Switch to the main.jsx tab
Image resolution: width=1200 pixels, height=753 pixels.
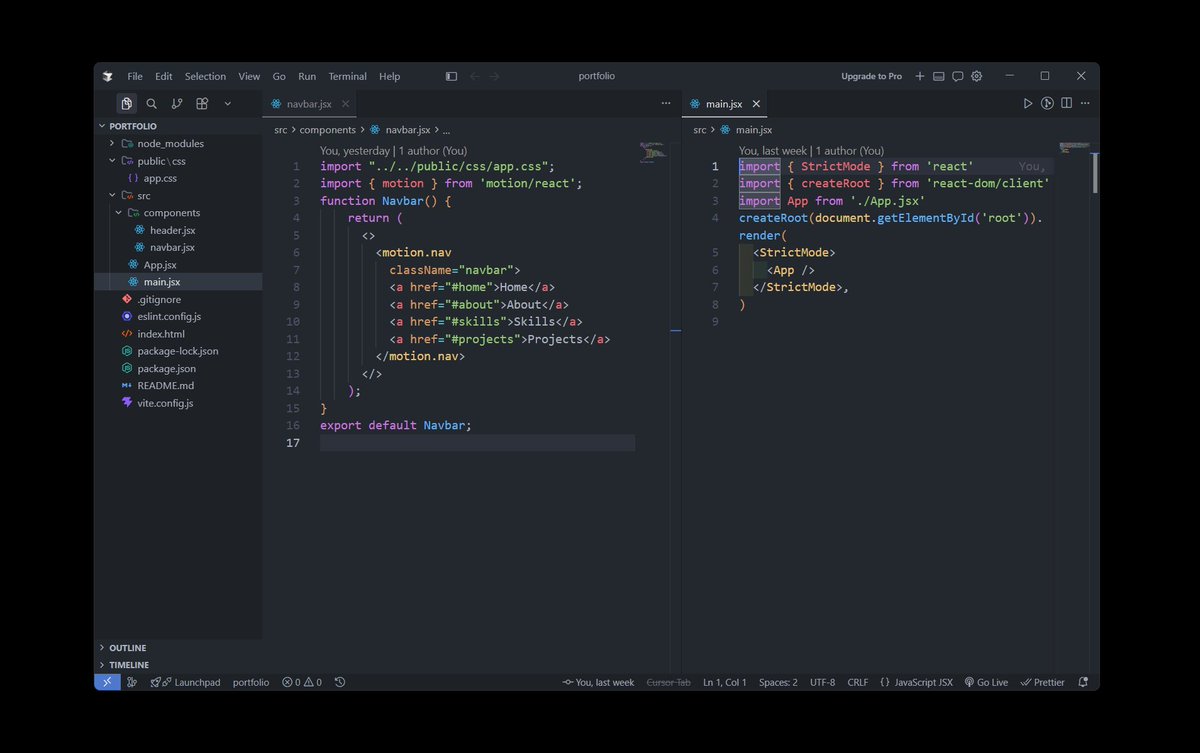tap(724, 104)
